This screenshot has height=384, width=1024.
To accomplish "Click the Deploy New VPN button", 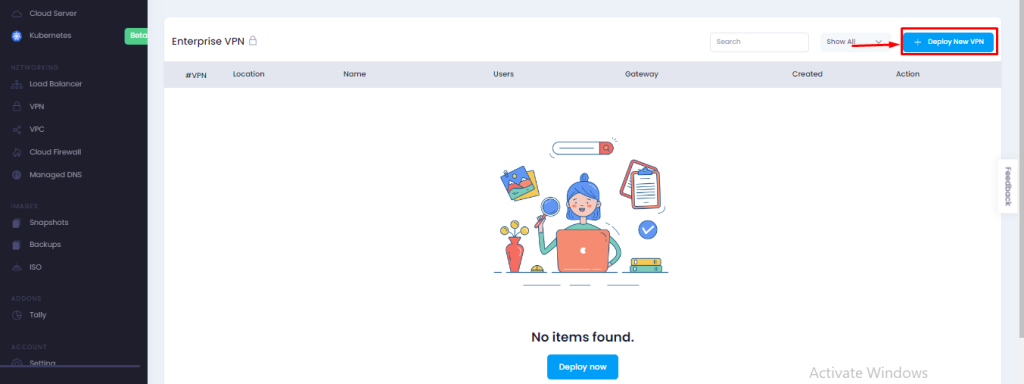I will coord(949,42).
